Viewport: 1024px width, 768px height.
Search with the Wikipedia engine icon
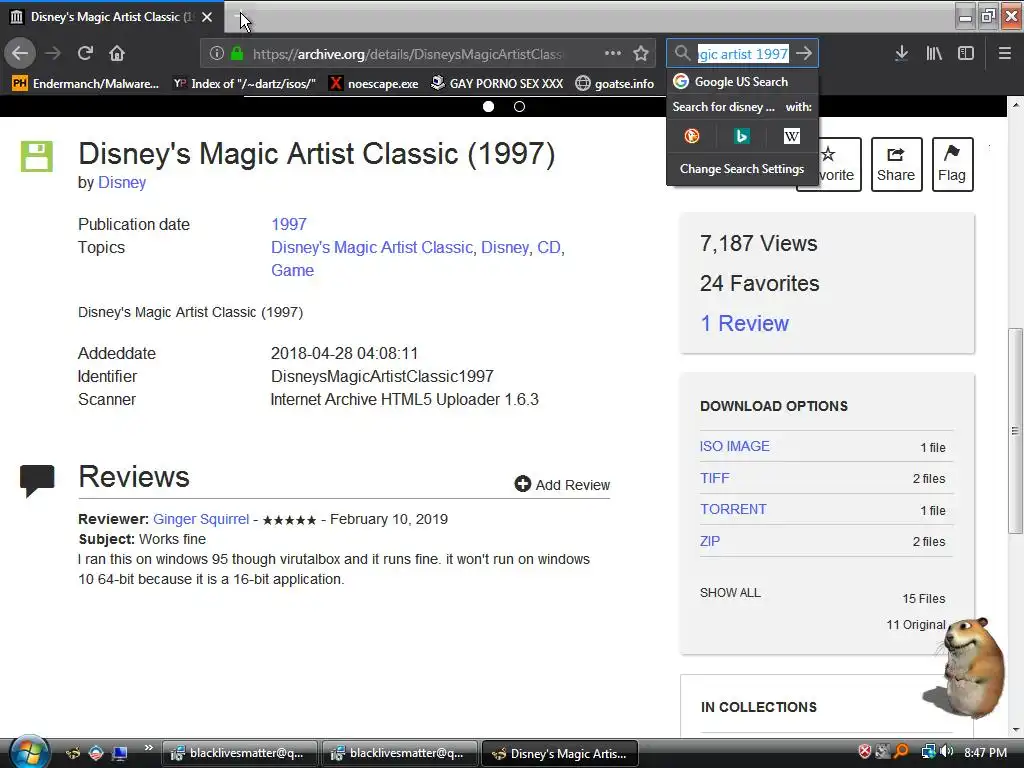[x=792, y=136]
